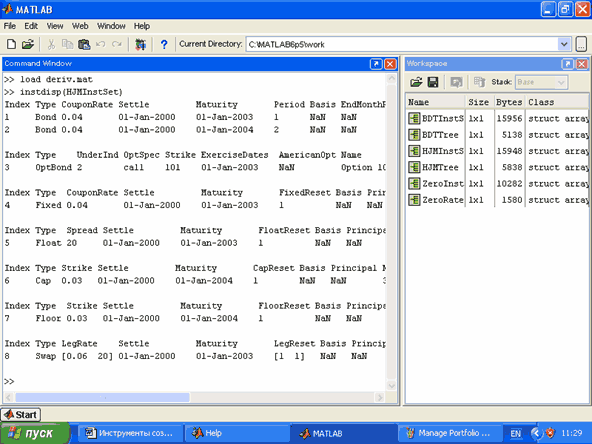The image size is (592, 444).
Task: Select the BDTTree variable icon
Action: tap(414, 135)
